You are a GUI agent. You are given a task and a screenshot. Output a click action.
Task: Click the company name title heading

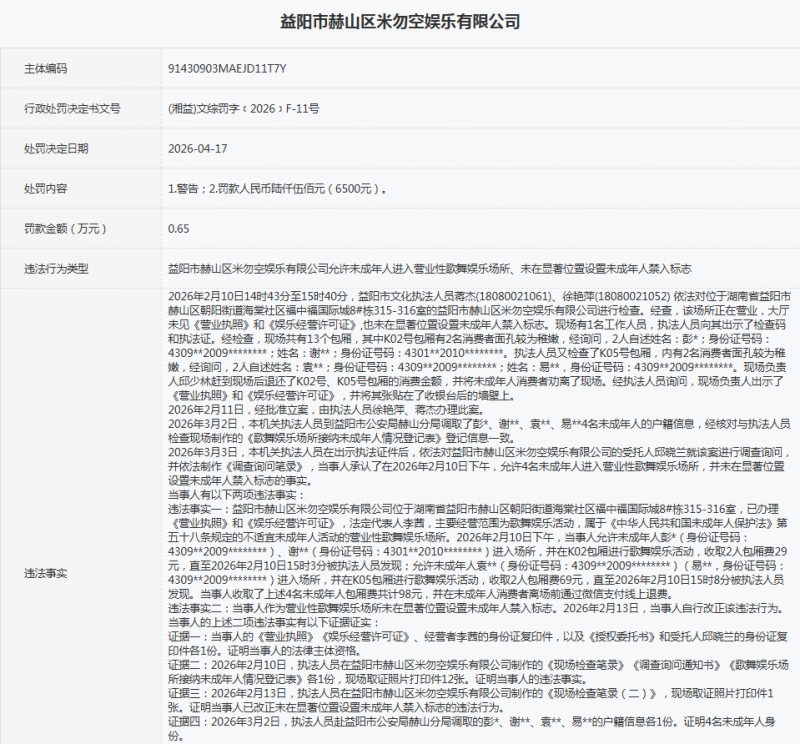click(x=400, y=22)
